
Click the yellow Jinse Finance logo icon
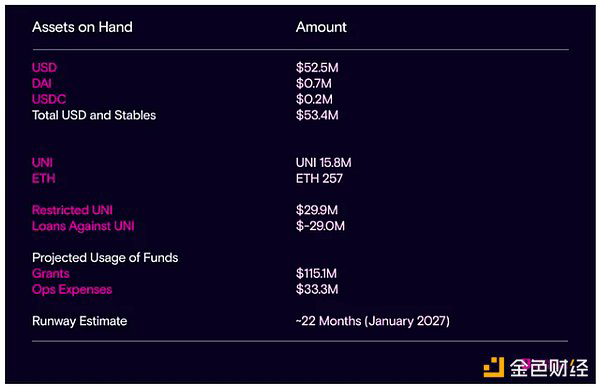(494, 367)
